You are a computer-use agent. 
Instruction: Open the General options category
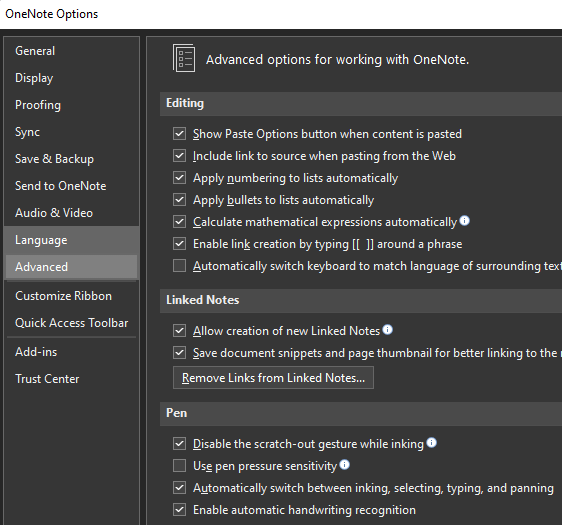coord(71,51)
